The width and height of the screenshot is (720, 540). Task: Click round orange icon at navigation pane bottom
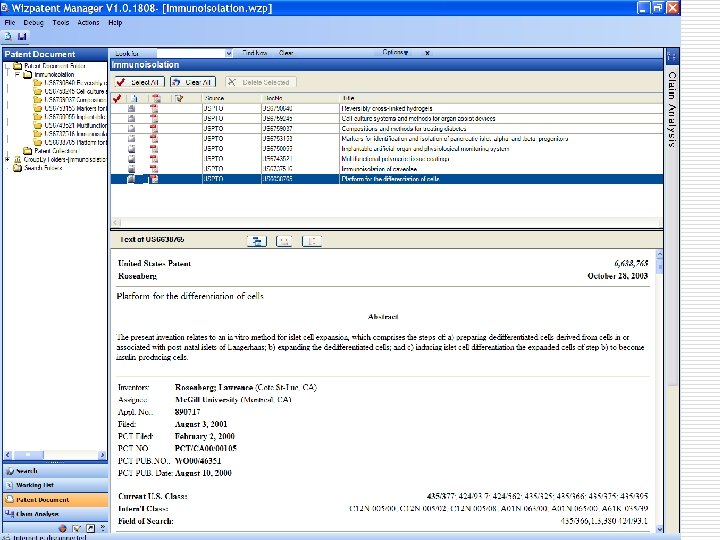(x=63, y=528)
